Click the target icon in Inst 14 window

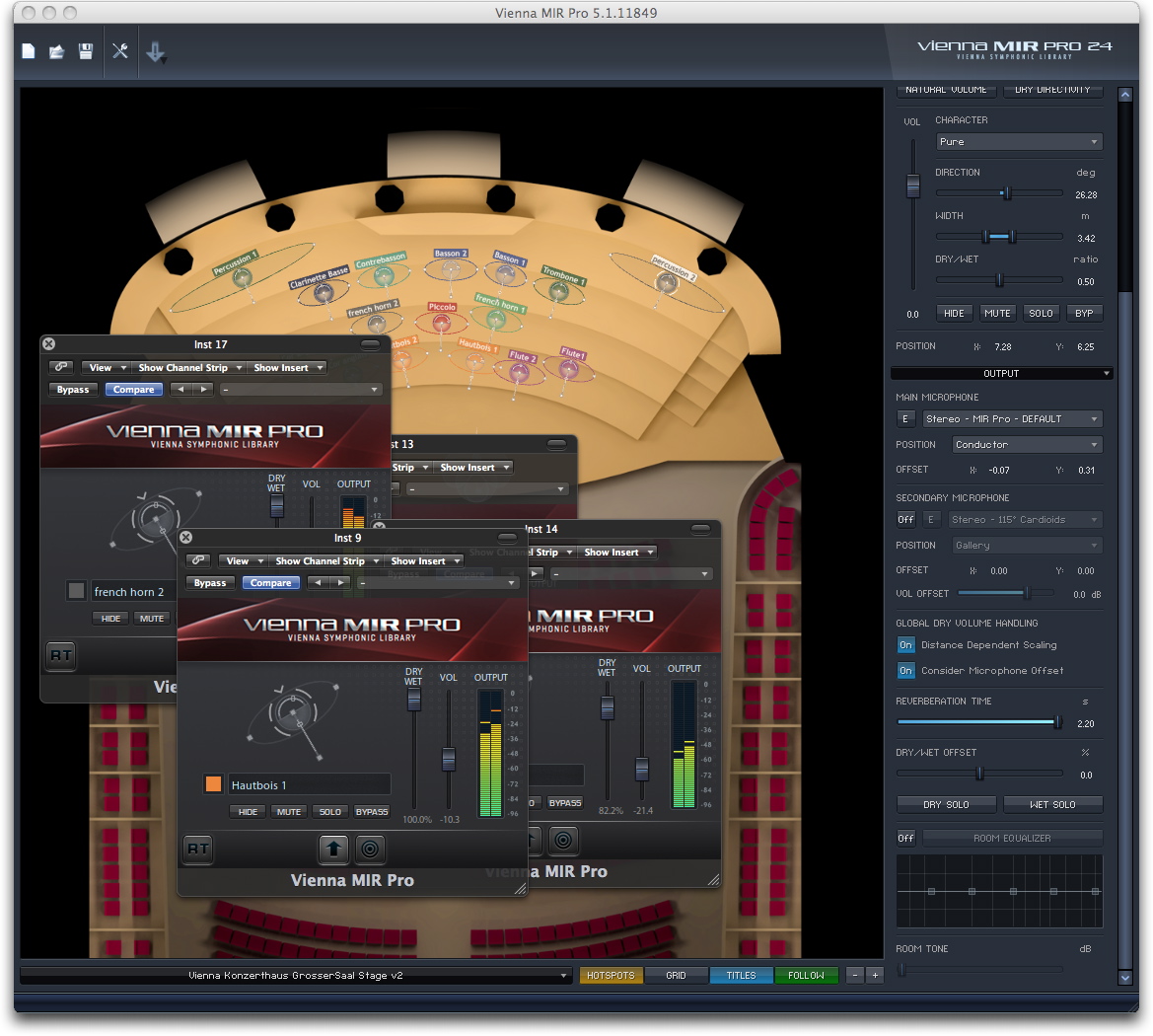click(x=563, y=840)
